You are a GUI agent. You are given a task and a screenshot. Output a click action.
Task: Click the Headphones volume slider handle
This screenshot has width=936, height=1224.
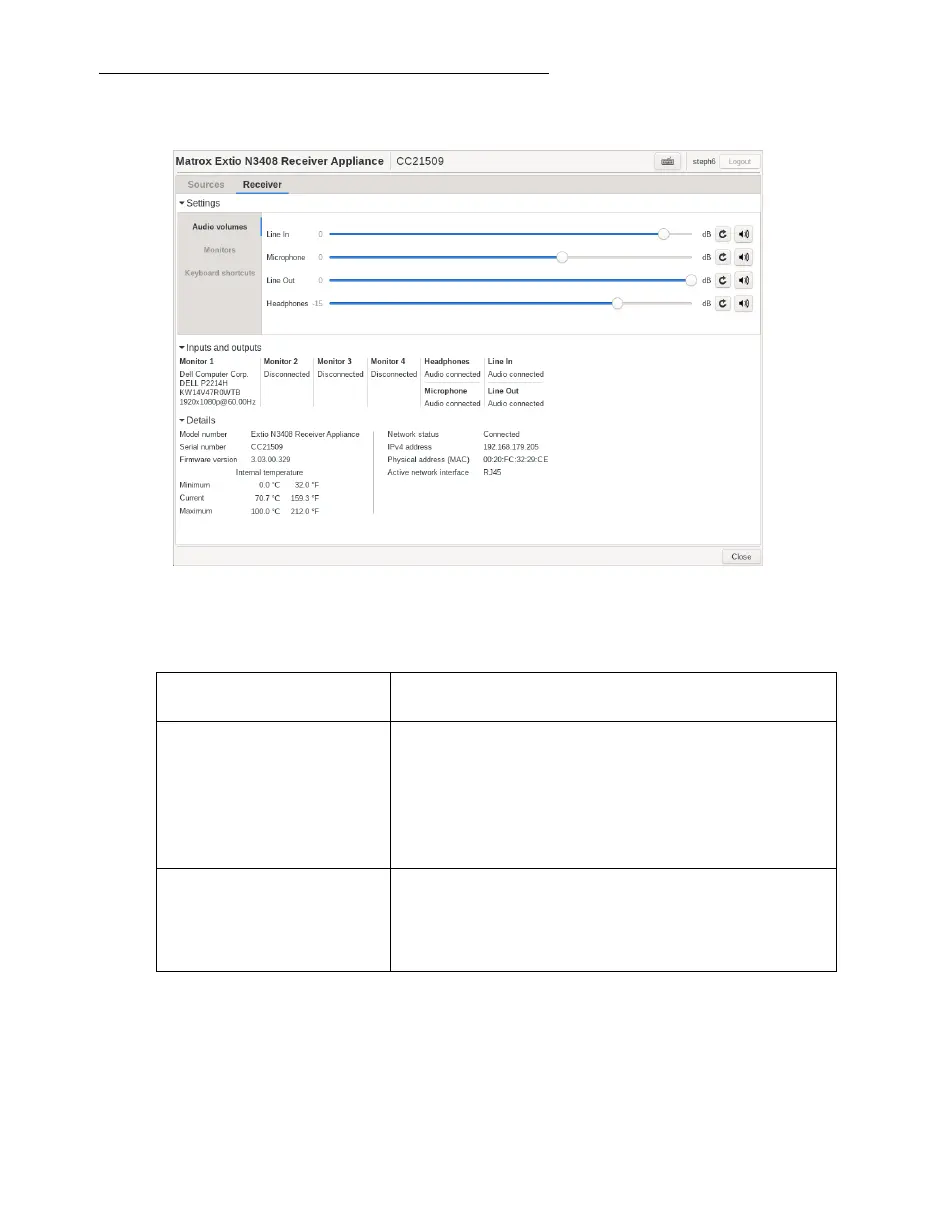617,303
